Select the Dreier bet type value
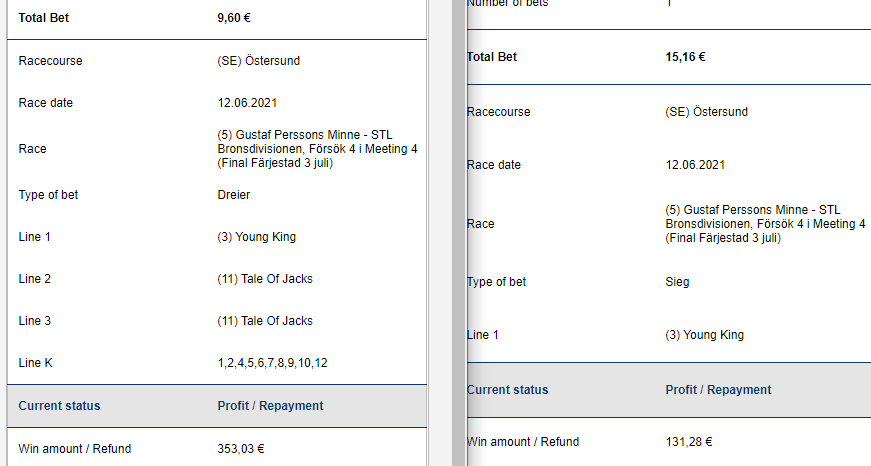Screen dimensions: 871x466 click(233, 195)
